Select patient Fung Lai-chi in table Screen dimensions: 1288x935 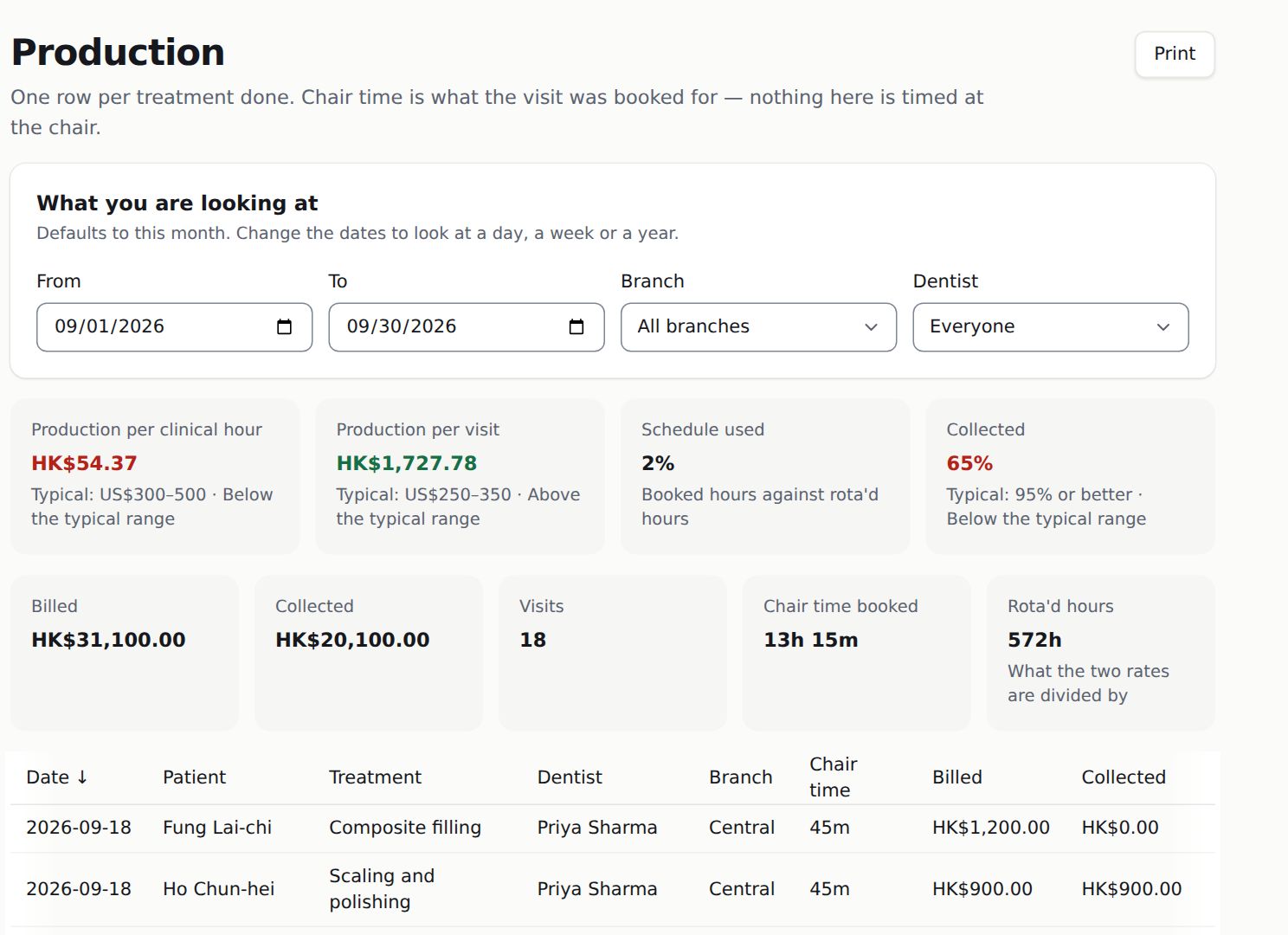(217, 828)
